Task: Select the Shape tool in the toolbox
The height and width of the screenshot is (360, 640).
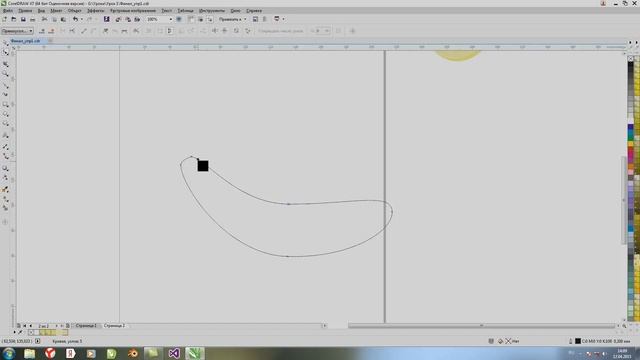Action: coord(5,52)
